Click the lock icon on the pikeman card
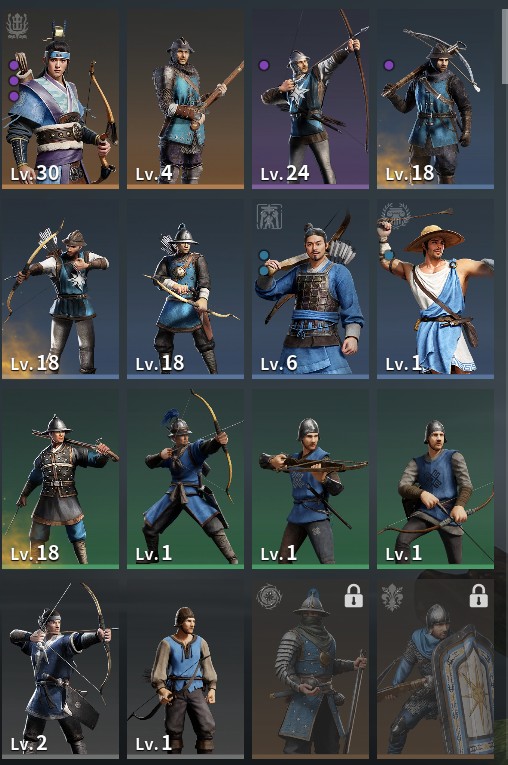The width and height of the screenshot is (508, 765). coord(353,596)
